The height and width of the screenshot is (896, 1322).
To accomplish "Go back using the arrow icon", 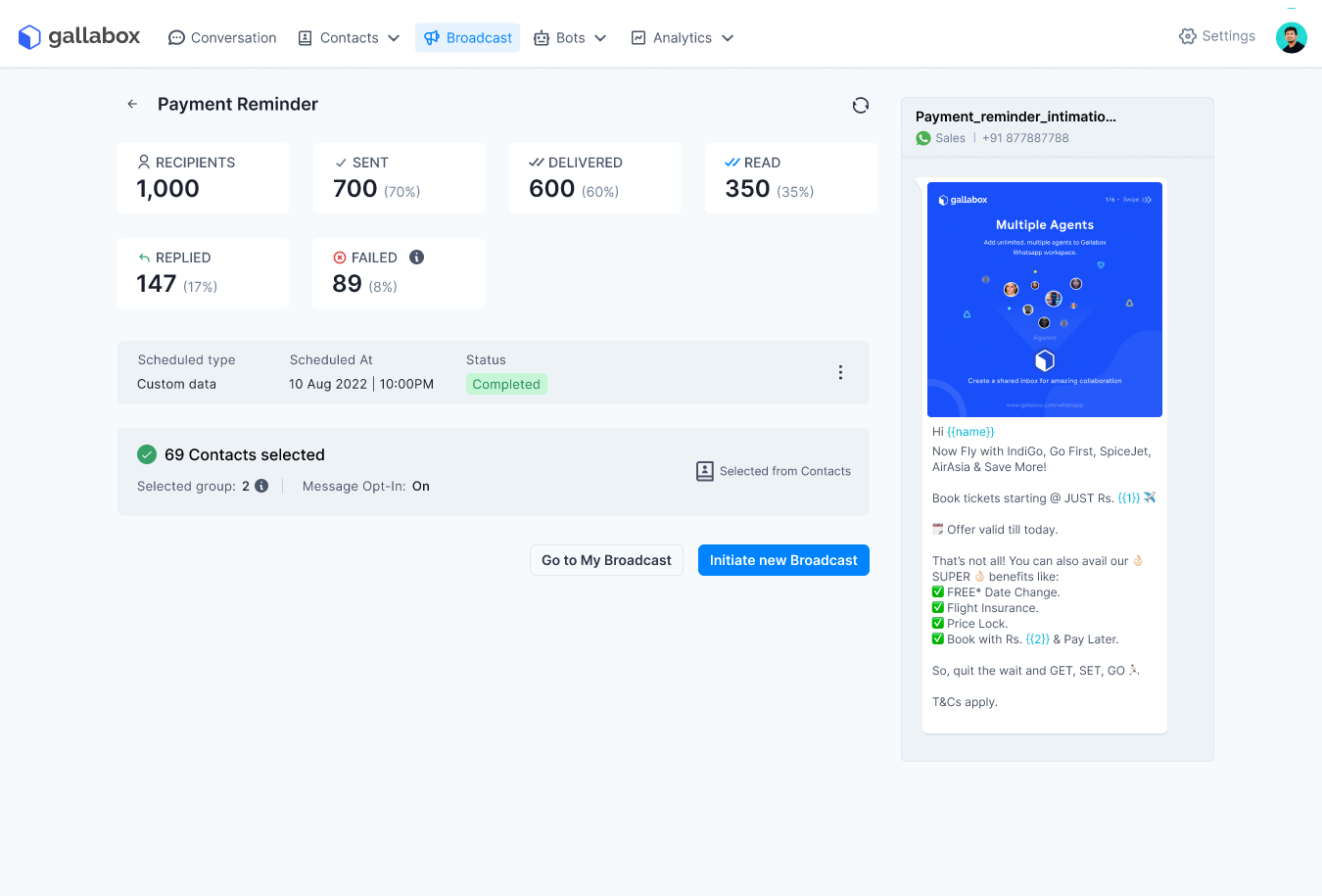I will 132,104.
